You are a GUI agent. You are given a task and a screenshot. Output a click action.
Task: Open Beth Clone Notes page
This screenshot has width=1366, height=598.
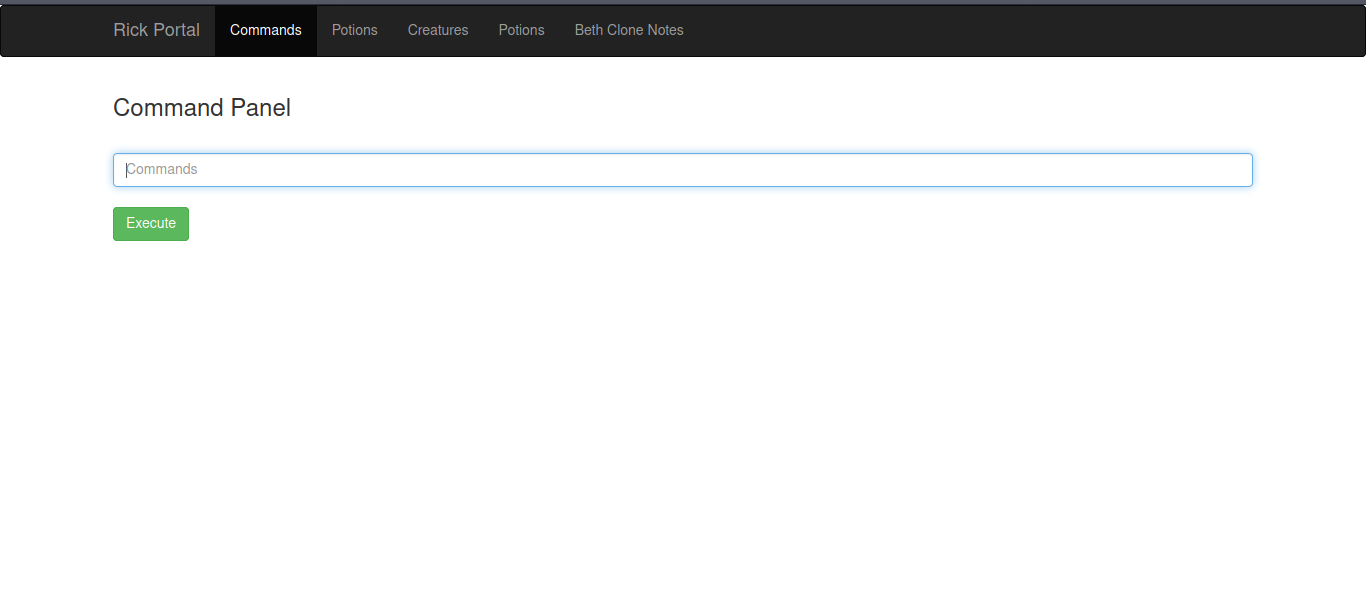click(x=628, y=30)
